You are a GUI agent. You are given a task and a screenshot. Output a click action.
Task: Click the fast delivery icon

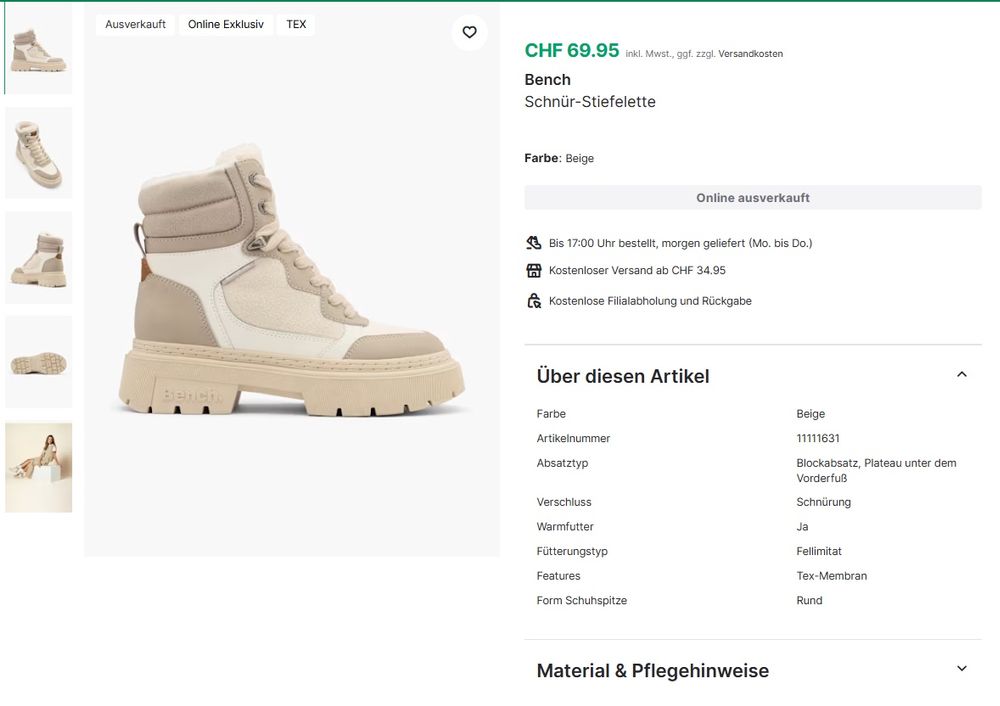(x=533, y=243)
